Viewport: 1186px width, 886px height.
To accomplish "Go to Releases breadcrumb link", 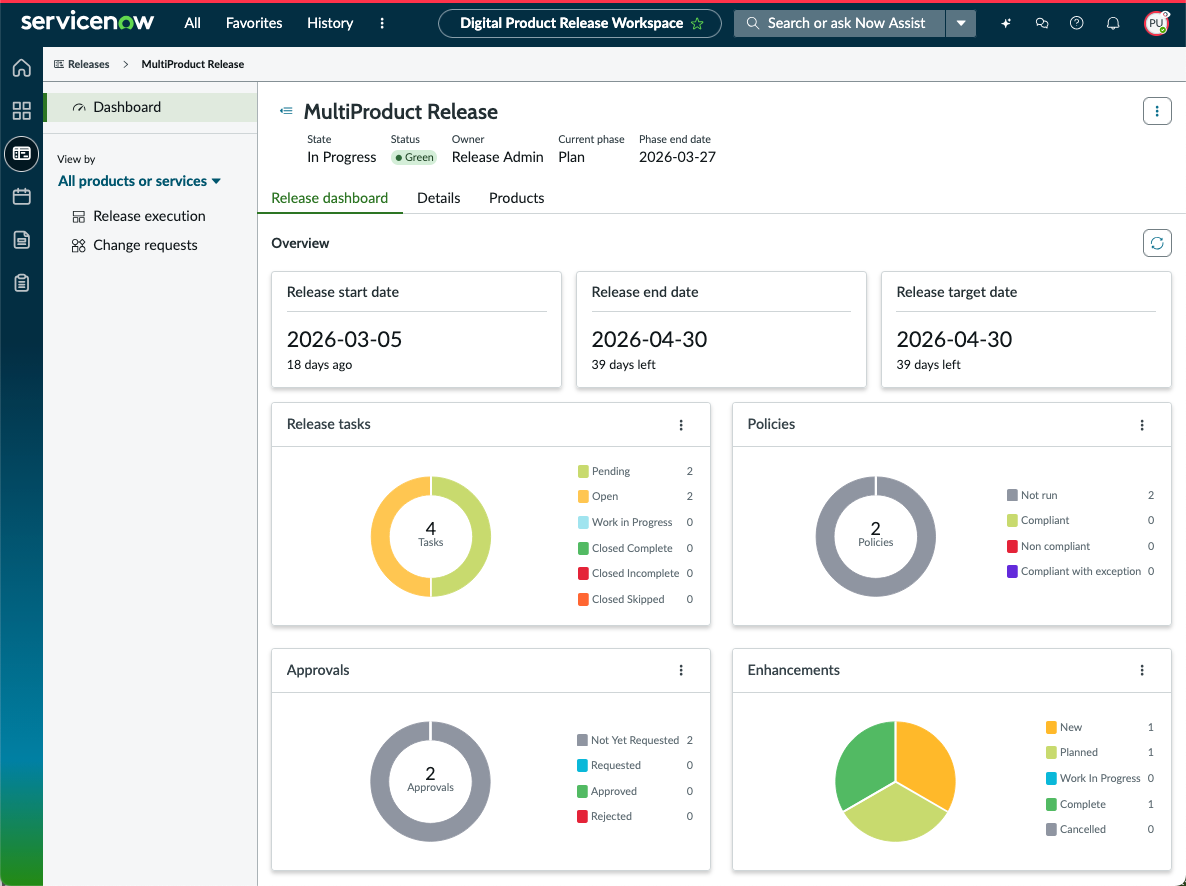I will 88,64.
